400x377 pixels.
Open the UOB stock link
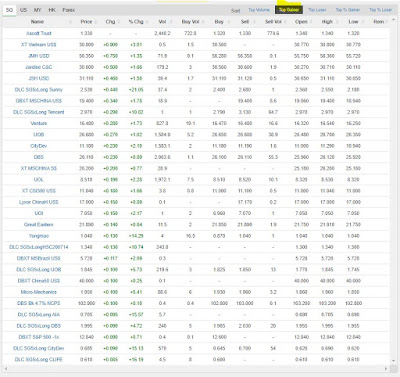point(39,135)
